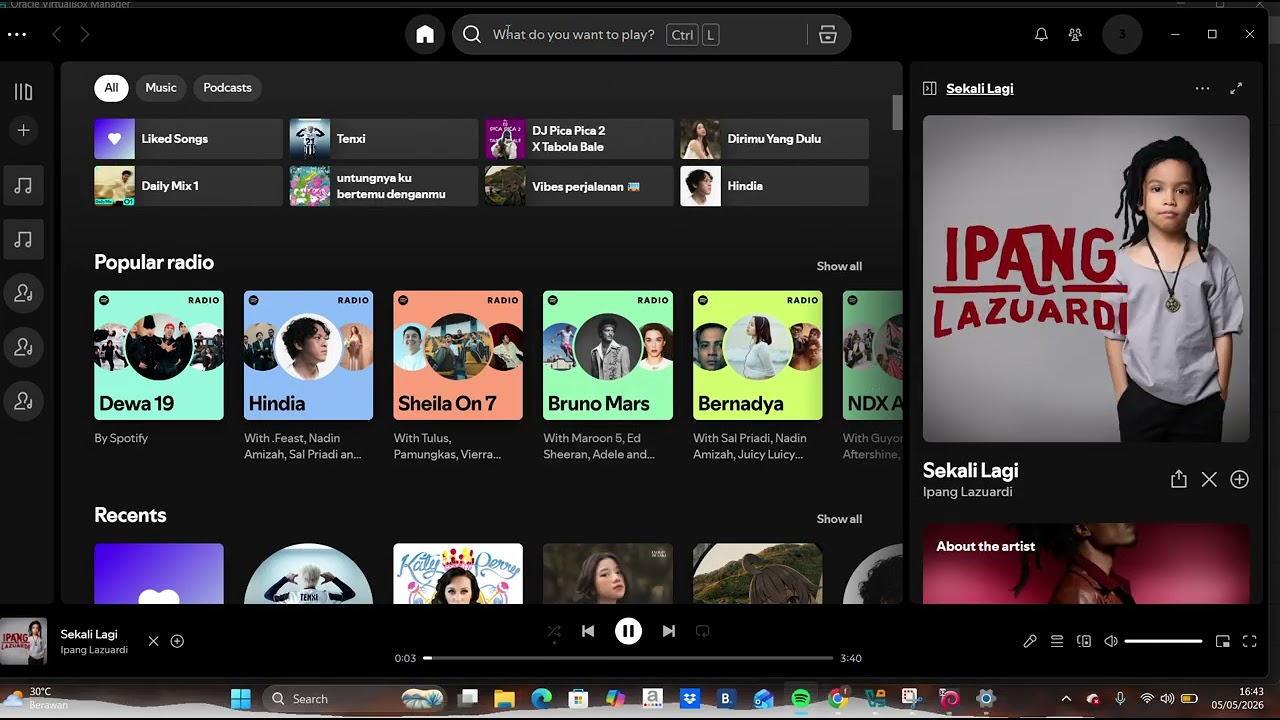1280x720 pixels.
Task: Open the play queue icon
Action: tap(1057, 641)
